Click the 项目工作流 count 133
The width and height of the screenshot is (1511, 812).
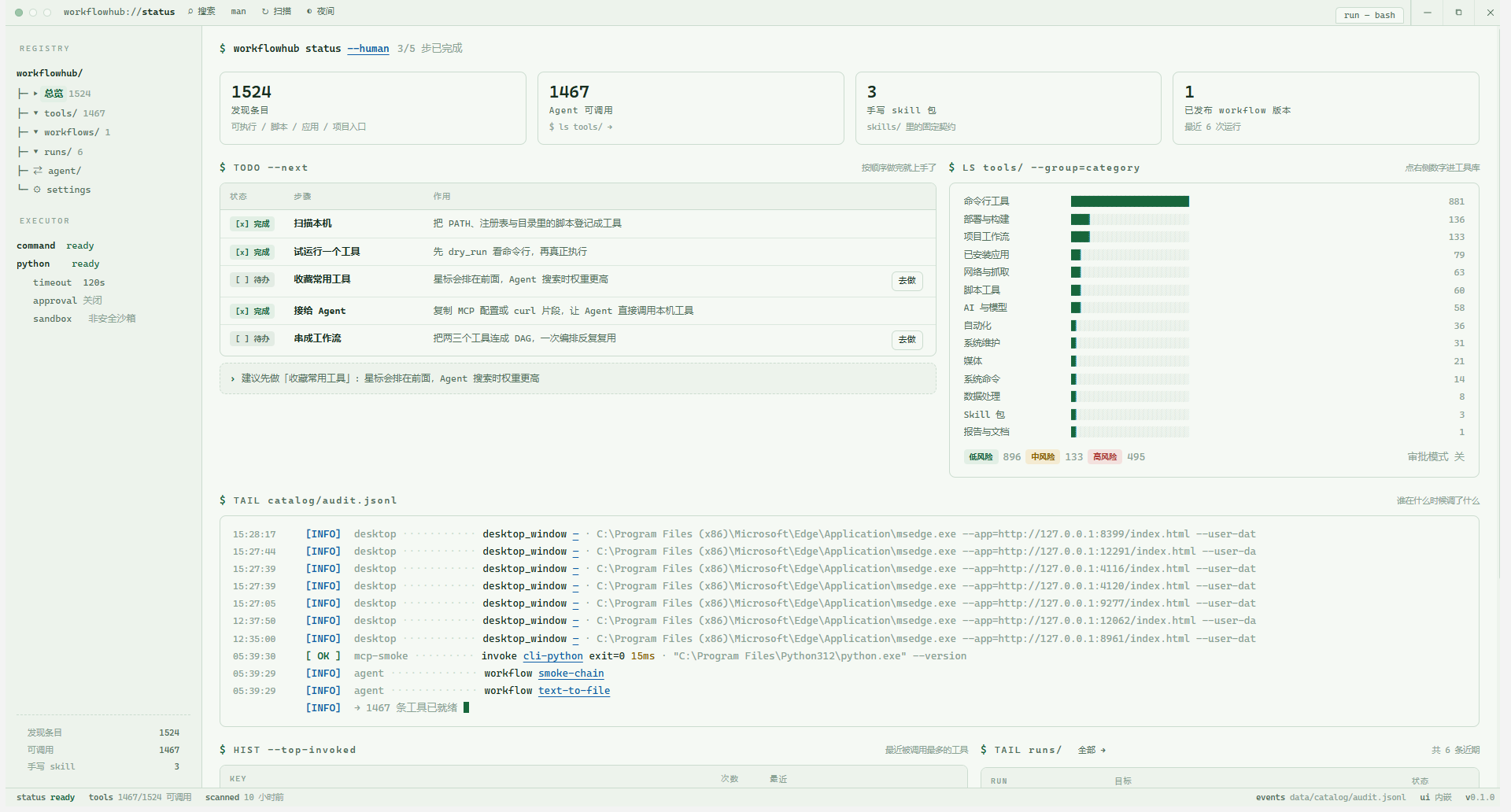1456,238
